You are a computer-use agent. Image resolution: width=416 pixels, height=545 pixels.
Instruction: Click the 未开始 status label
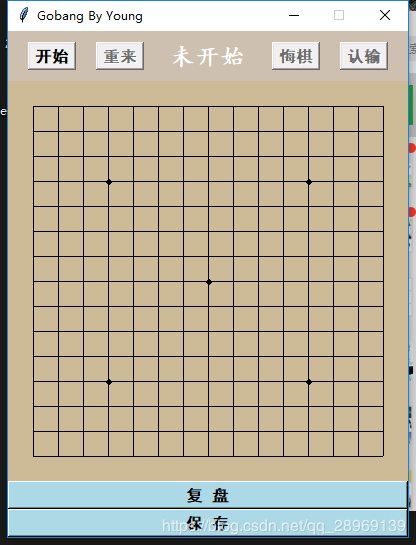click(x=208, y=56)
